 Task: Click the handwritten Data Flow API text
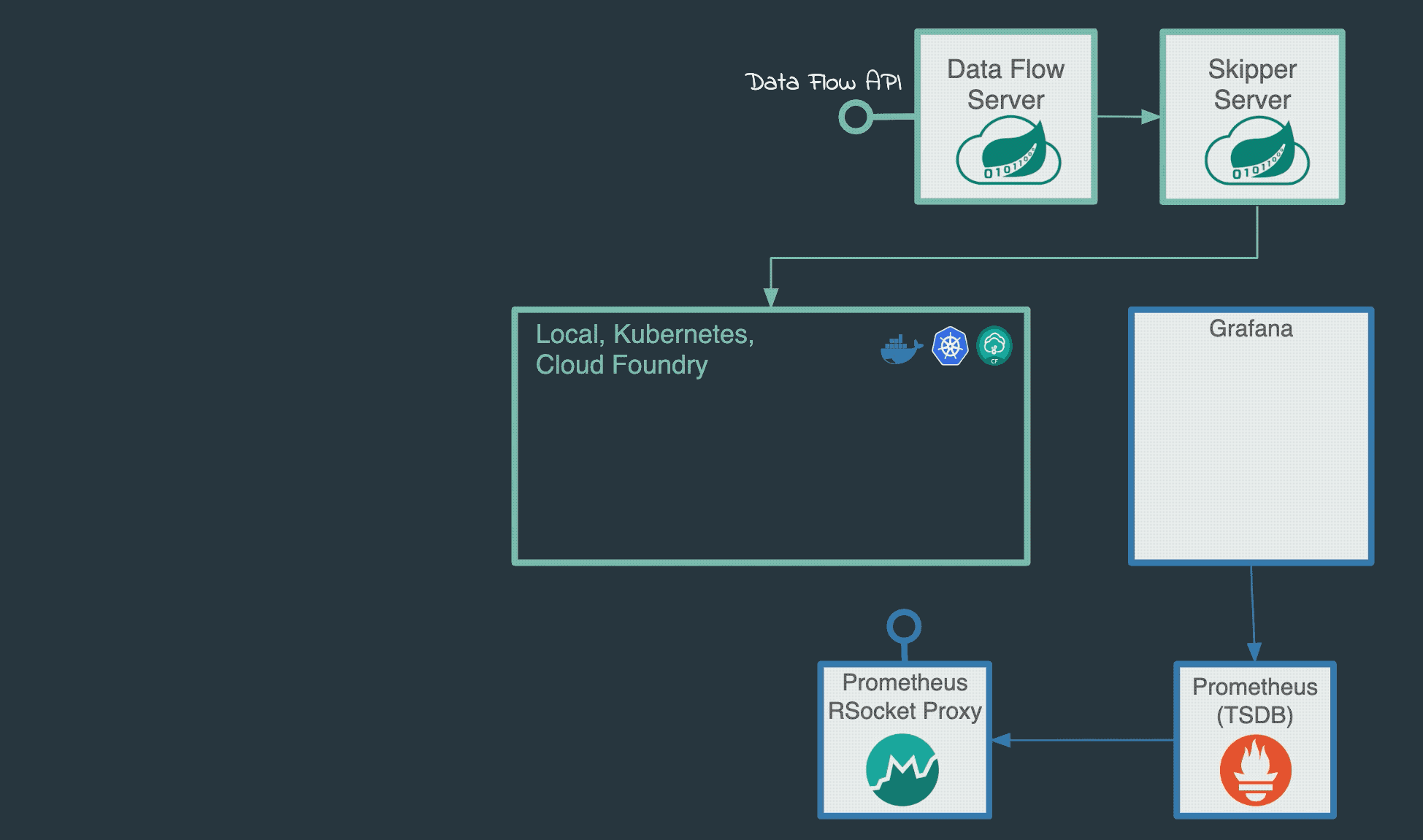(823, 82)
